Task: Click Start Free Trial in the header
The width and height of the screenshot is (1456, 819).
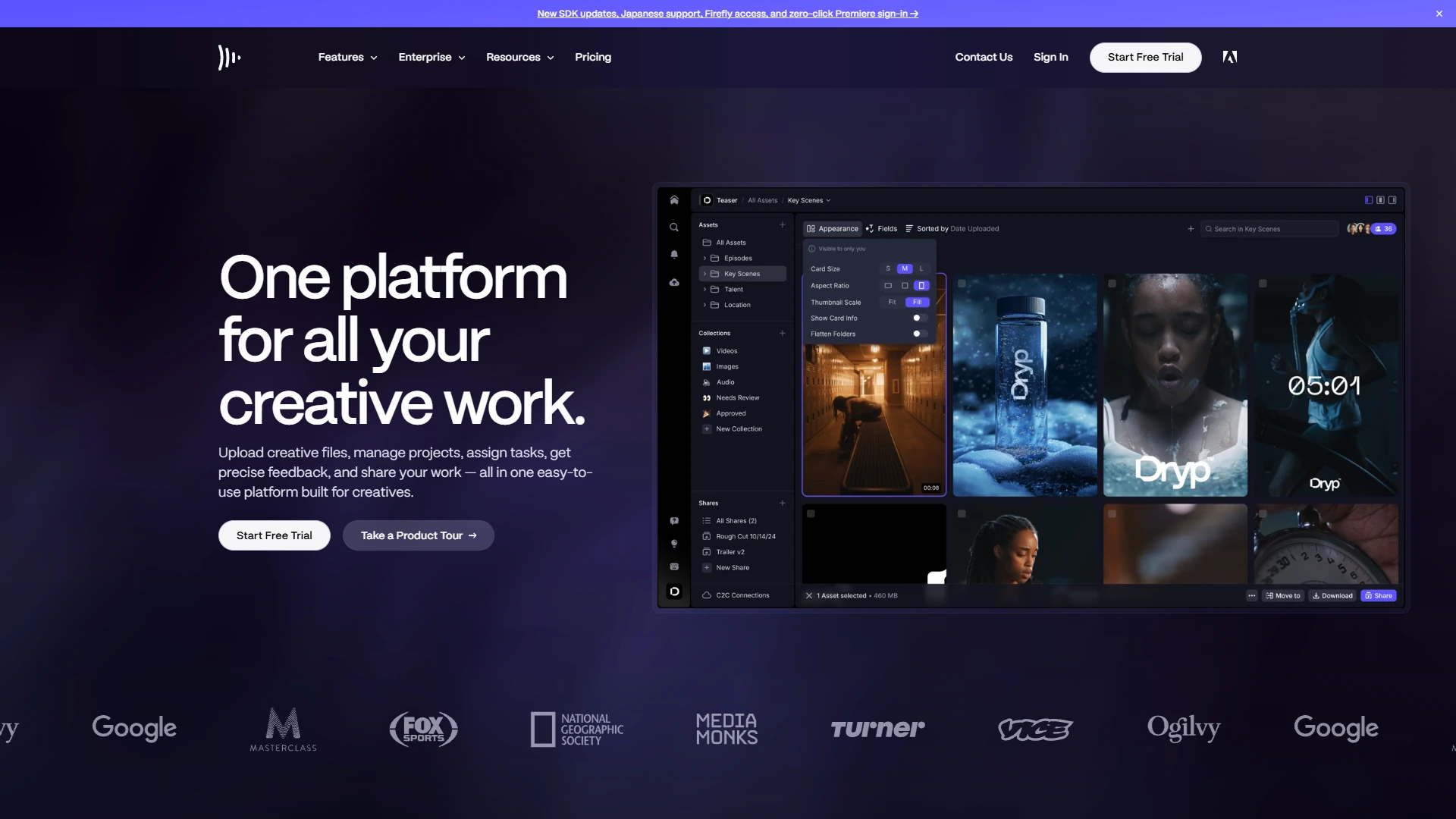Action: (1145, 57)
